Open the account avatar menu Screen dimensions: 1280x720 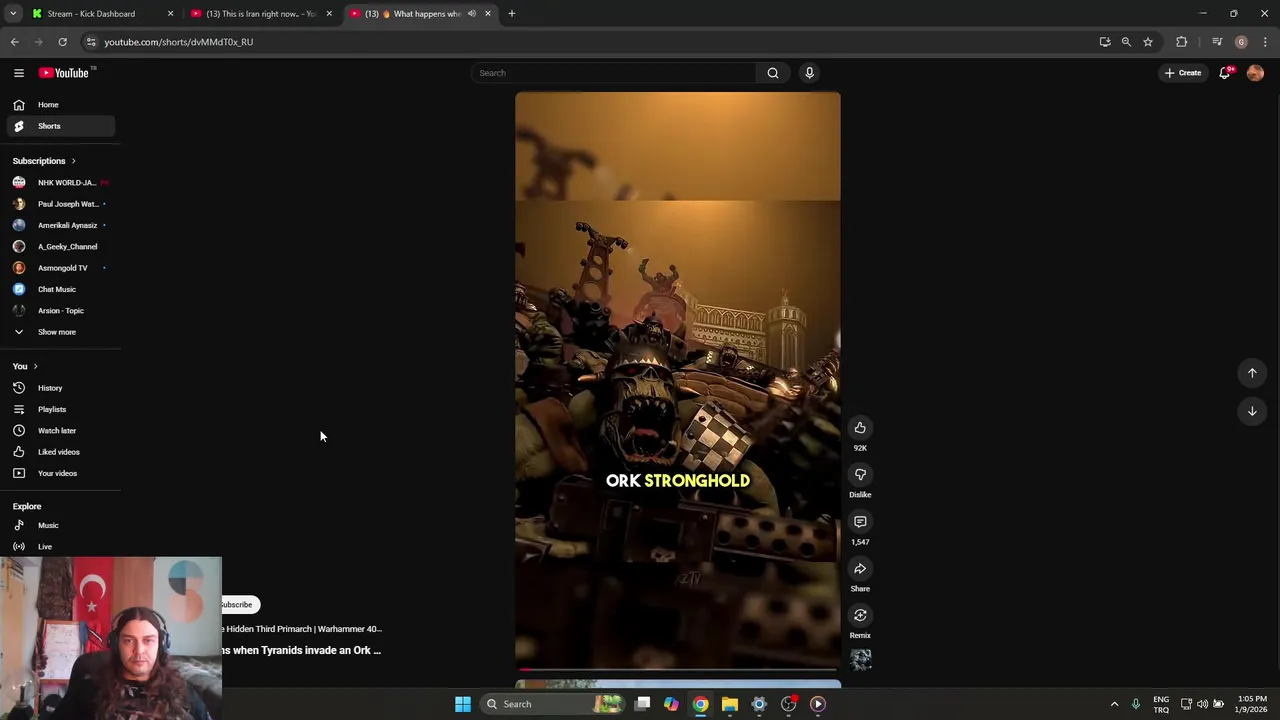(x=1255, y=73)
